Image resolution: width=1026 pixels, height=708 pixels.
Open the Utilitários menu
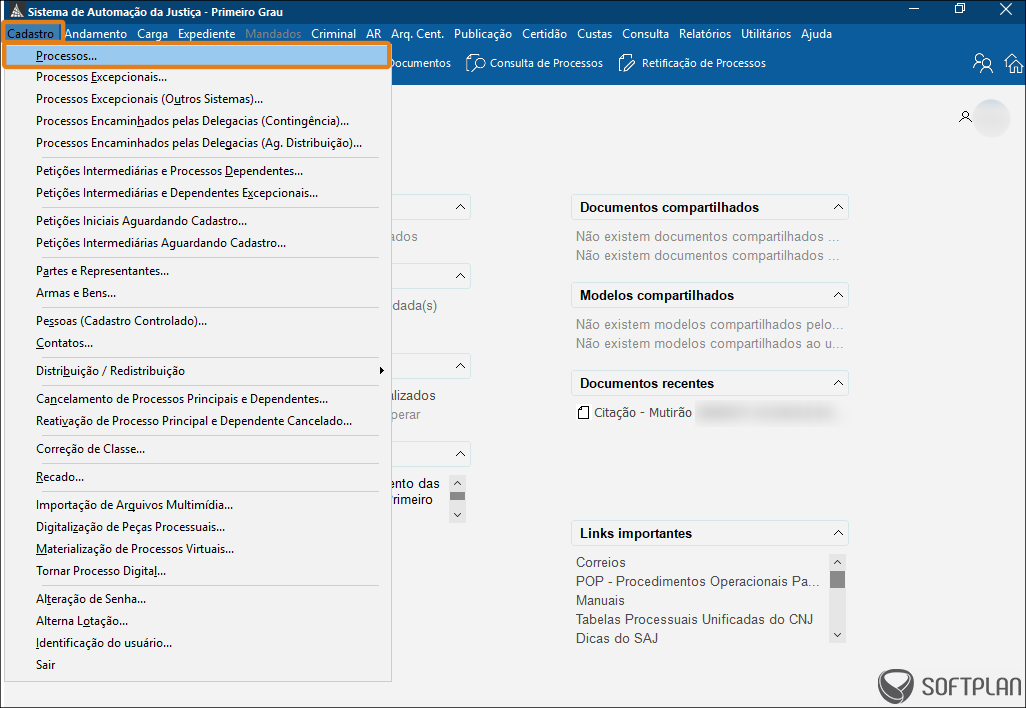[766, 34]
